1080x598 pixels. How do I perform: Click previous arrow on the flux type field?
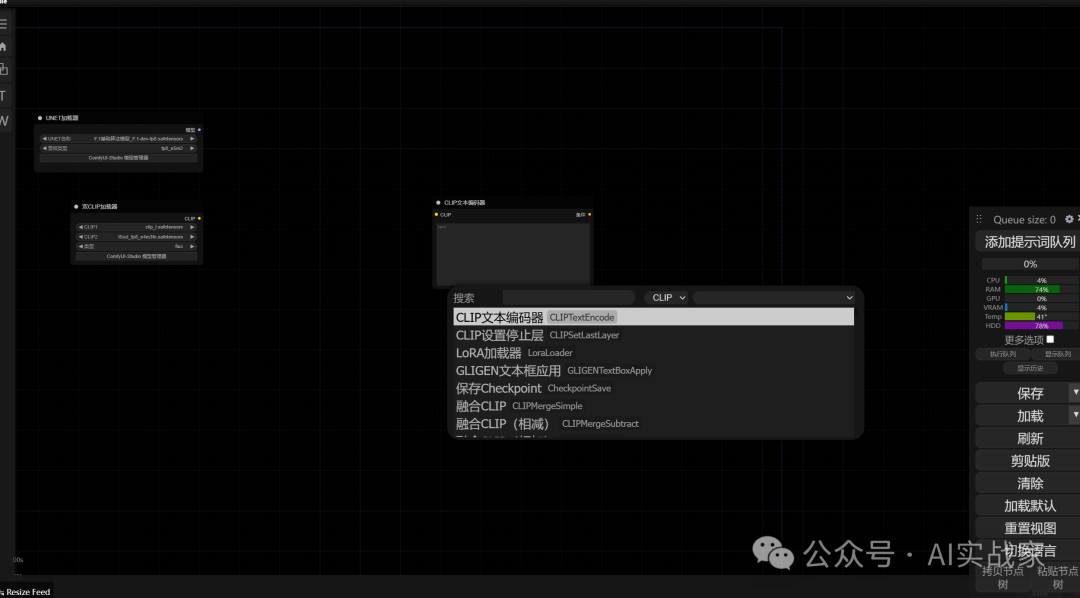point(81,246)
